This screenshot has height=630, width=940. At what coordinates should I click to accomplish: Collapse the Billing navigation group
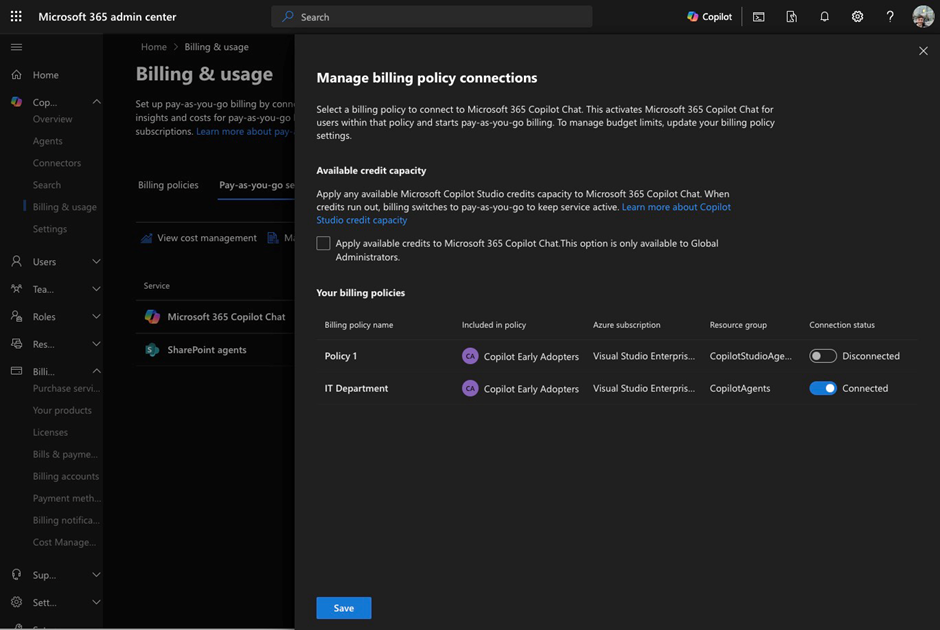96,371
